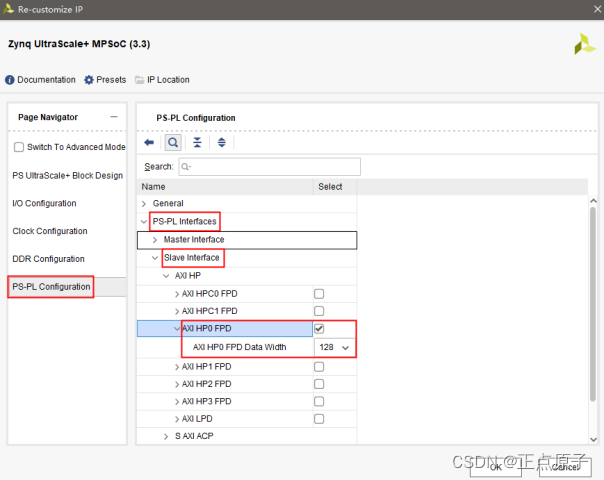Expand the General tree node
This screenshot has width=604, height=480.
pyautogui.click(x=144, y=203)
